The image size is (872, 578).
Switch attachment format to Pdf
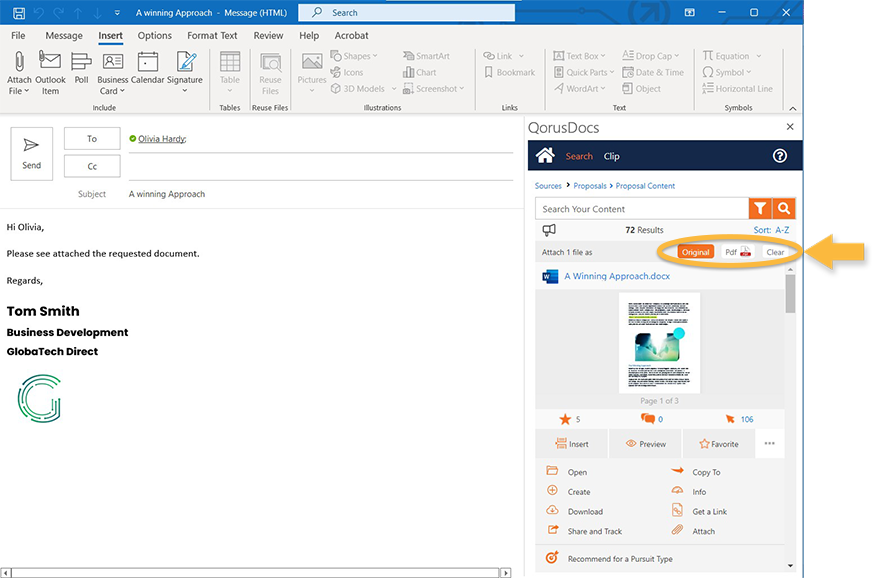tap(735, 252)
